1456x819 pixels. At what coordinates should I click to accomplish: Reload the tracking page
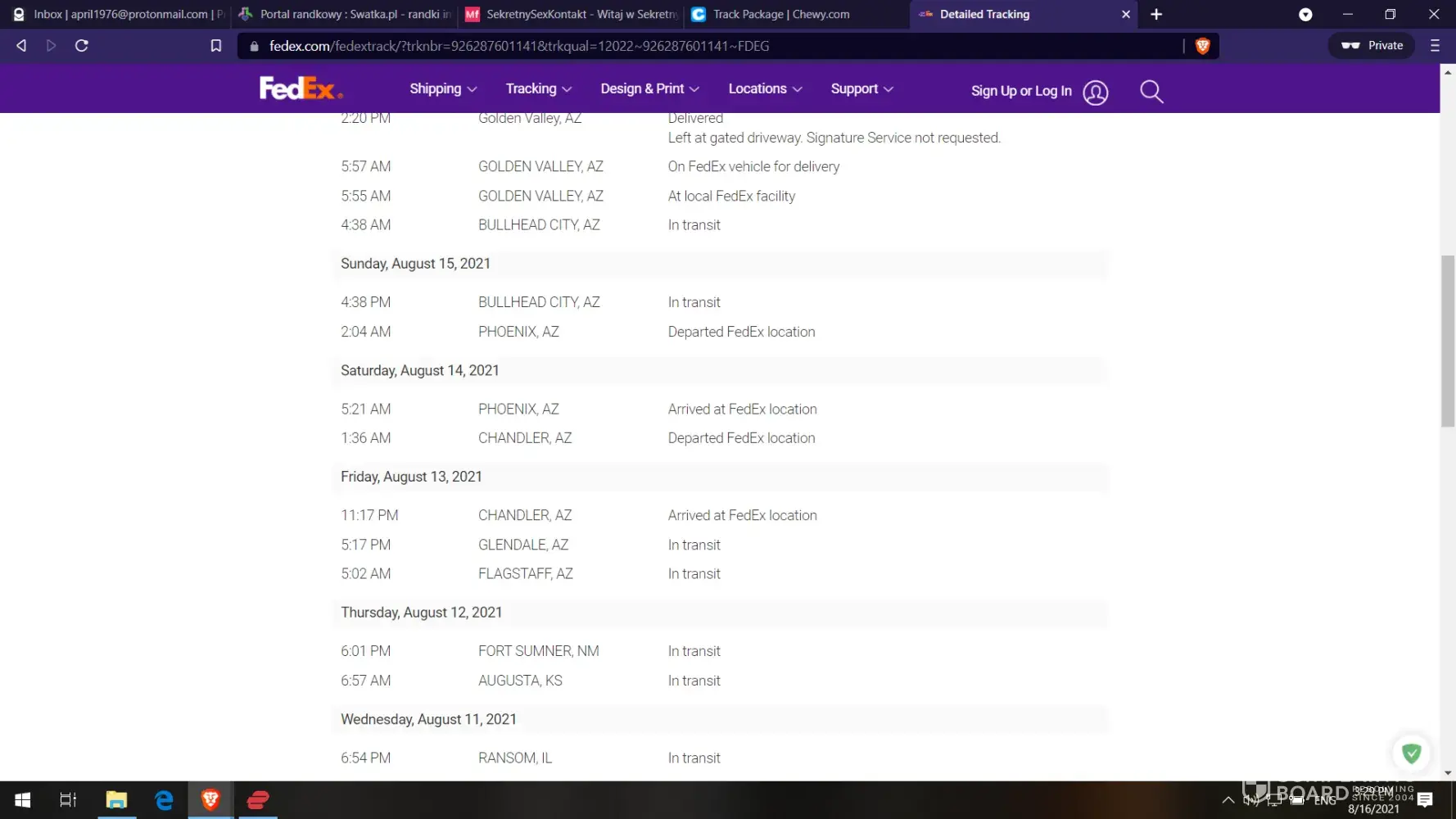82,46
